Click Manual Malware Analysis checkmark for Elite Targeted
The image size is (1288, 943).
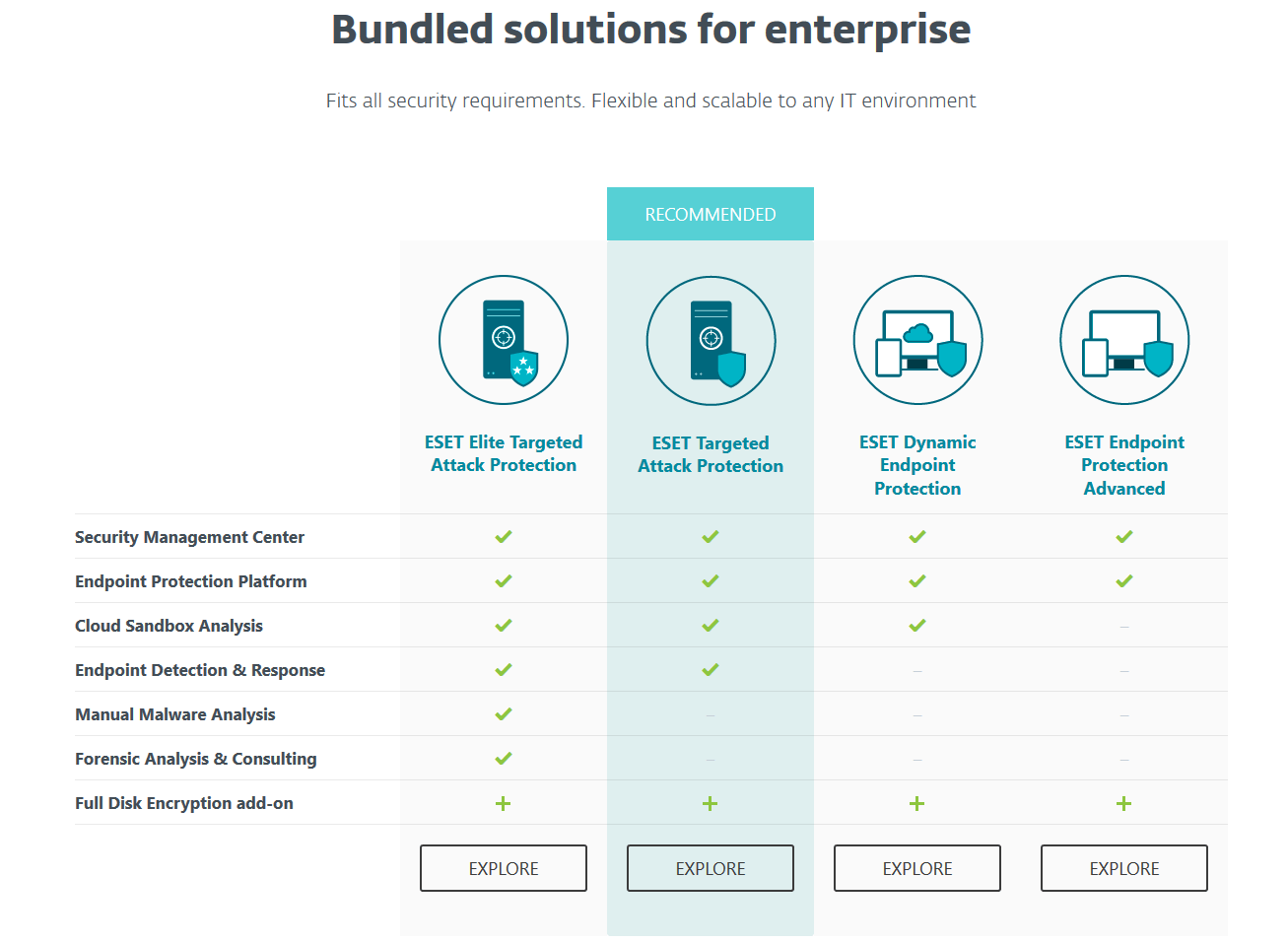click(504, 714)
